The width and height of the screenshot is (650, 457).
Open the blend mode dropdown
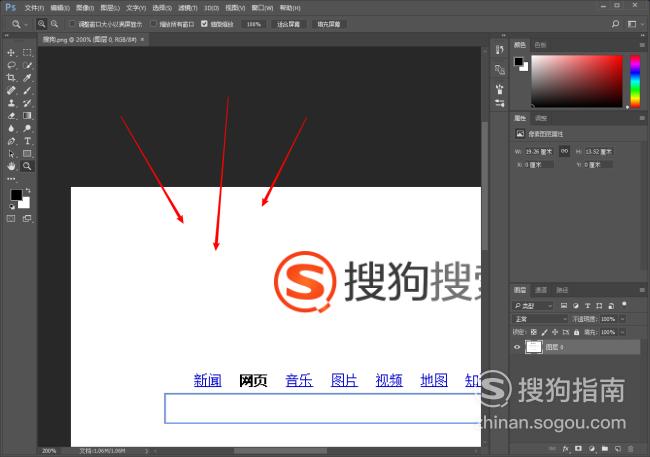click(x=540, y=319)
